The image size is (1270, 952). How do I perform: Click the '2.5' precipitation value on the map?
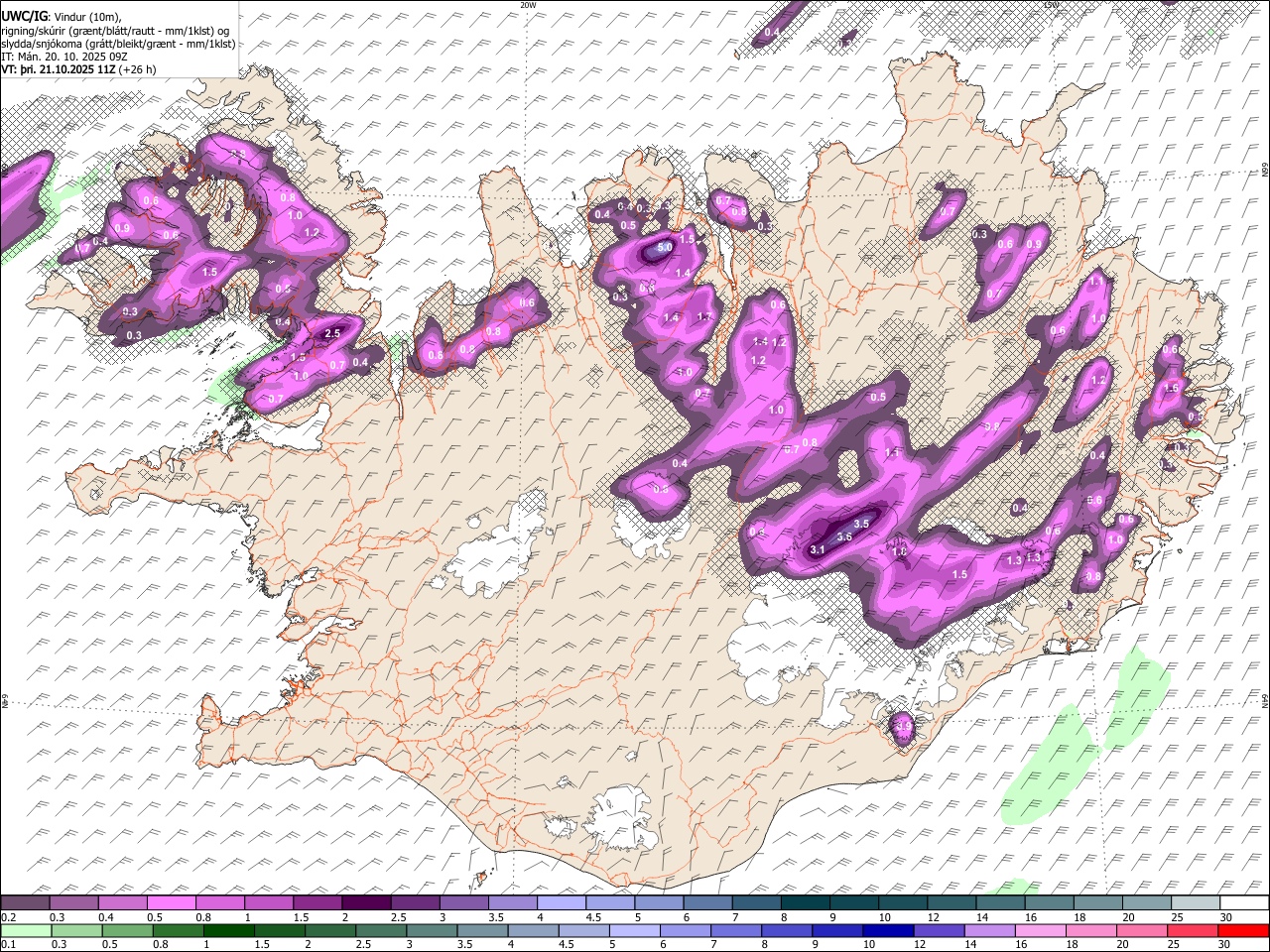[x=332, y=334]
